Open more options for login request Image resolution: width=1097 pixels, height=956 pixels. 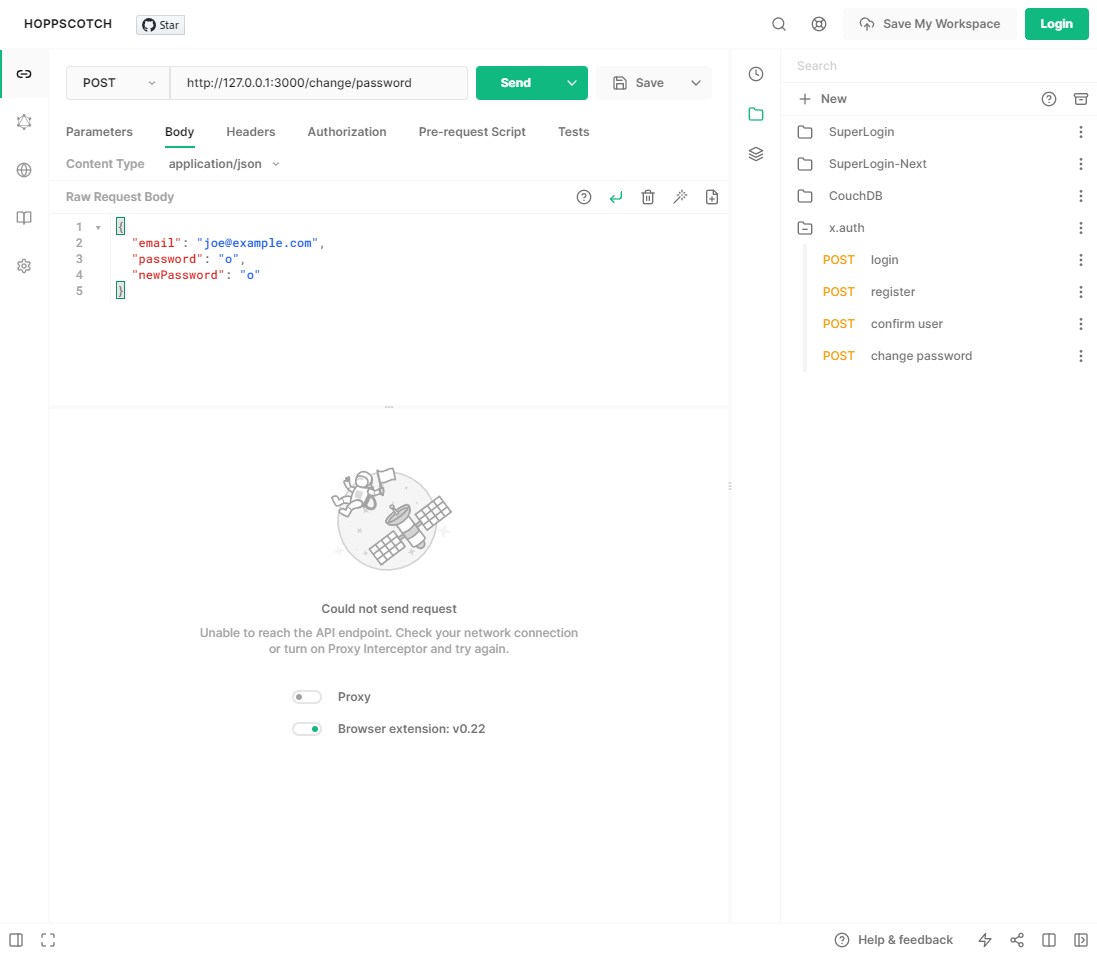[x=1081, y=260]
